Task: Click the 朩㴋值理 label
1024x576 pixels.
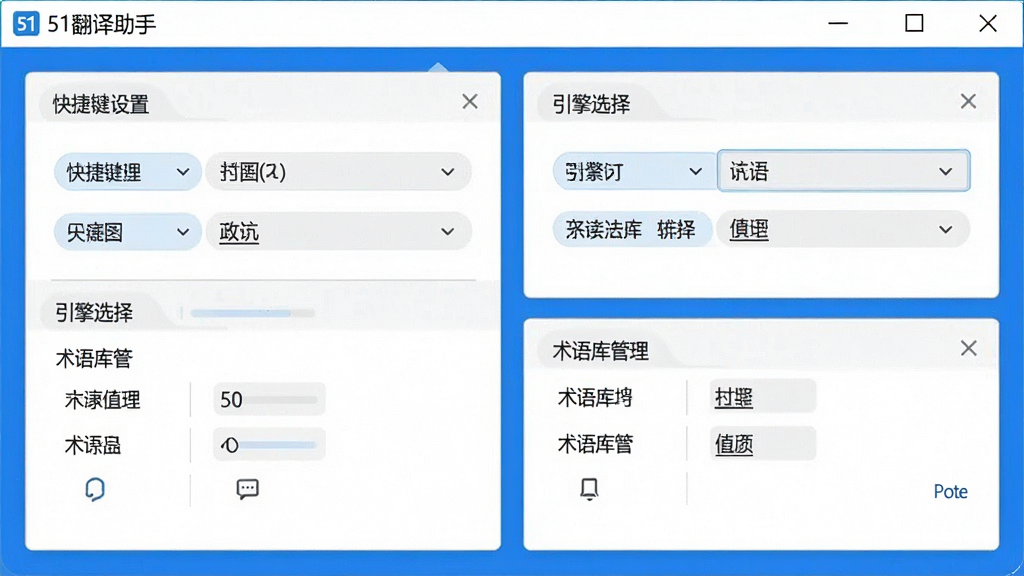Action: (103, 400)
